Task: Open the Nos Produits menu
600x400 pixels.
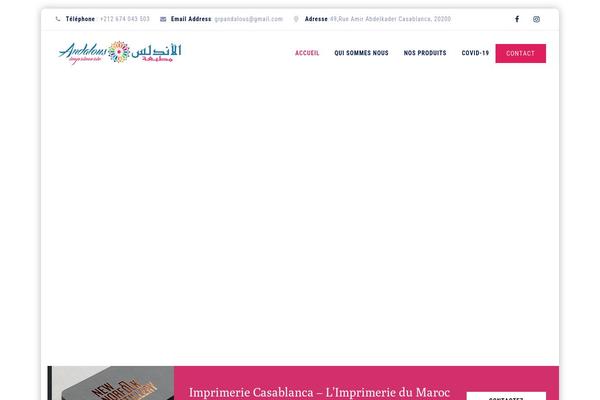Action: (425, 53)
